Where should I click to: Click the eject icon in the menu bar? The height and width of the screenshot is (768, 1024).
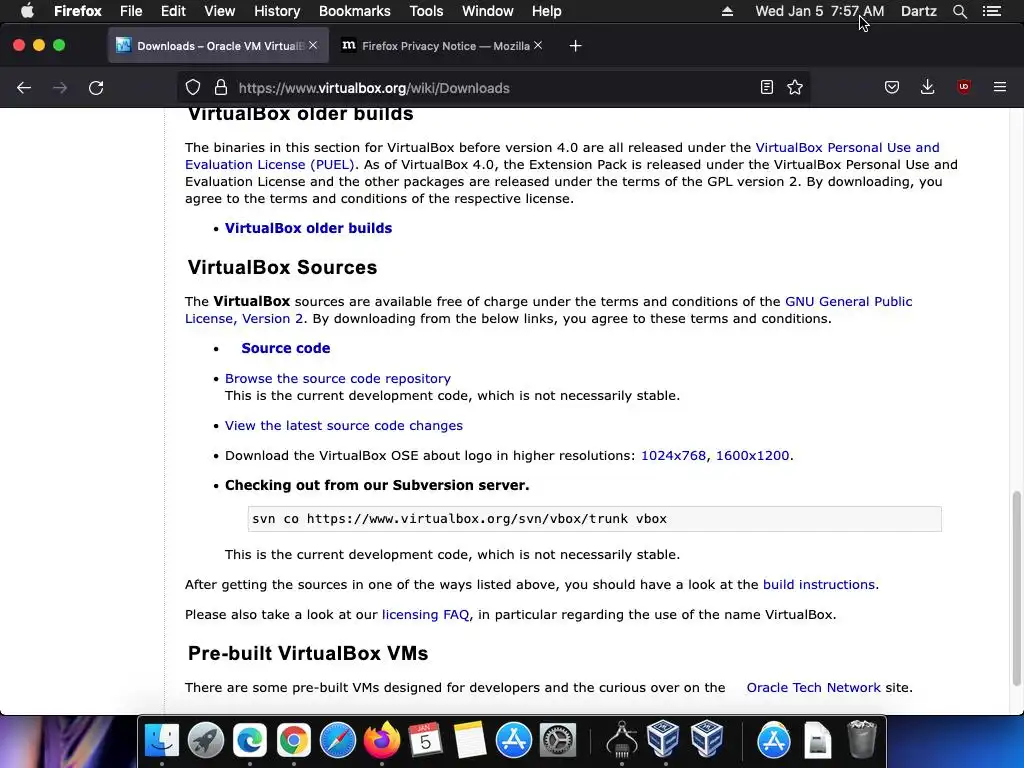pyautogui.click(x=727, y=11)
